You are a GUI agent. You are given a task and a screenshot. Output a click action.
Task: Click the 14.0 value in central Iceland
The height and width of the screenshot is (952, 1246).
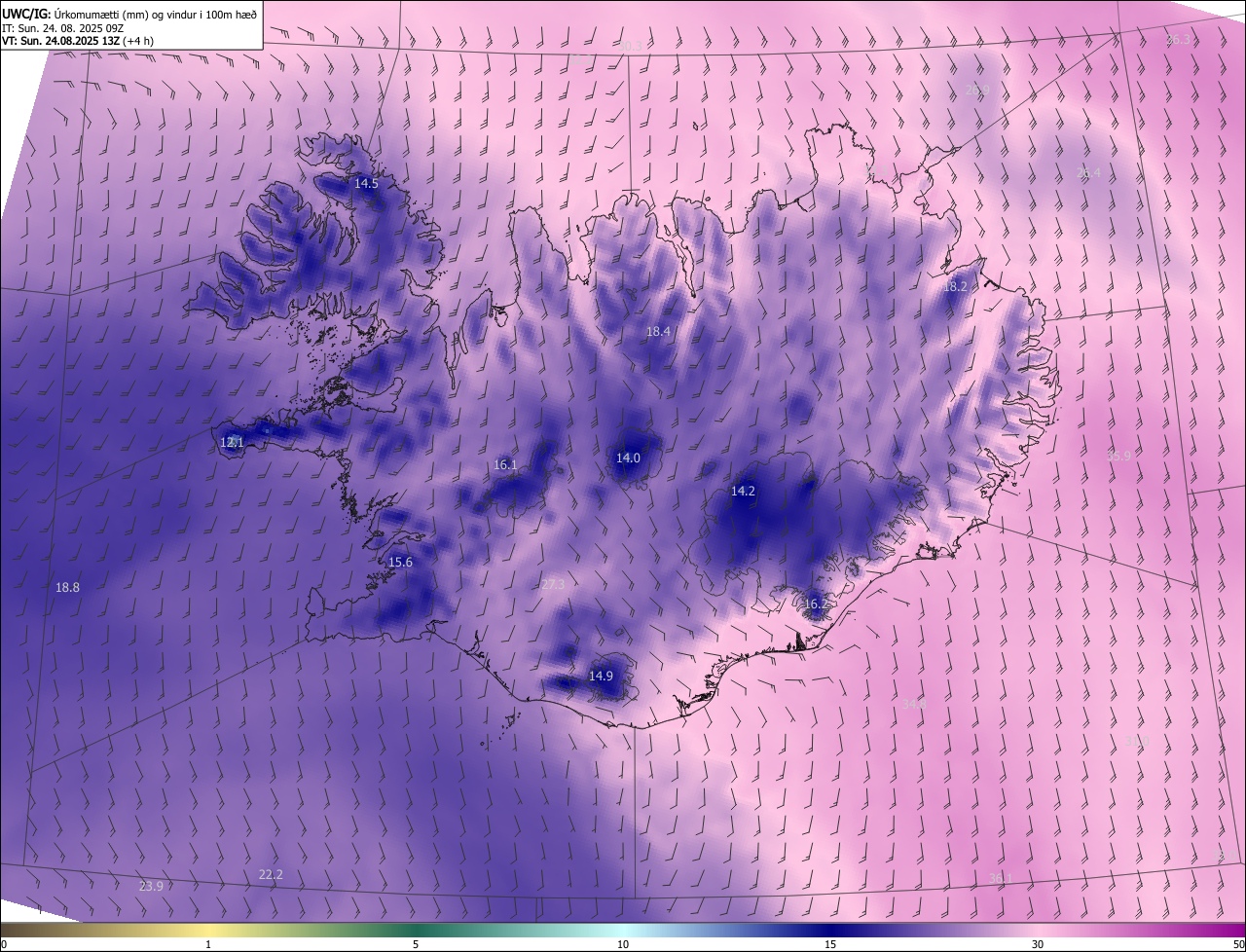(629, 458)
